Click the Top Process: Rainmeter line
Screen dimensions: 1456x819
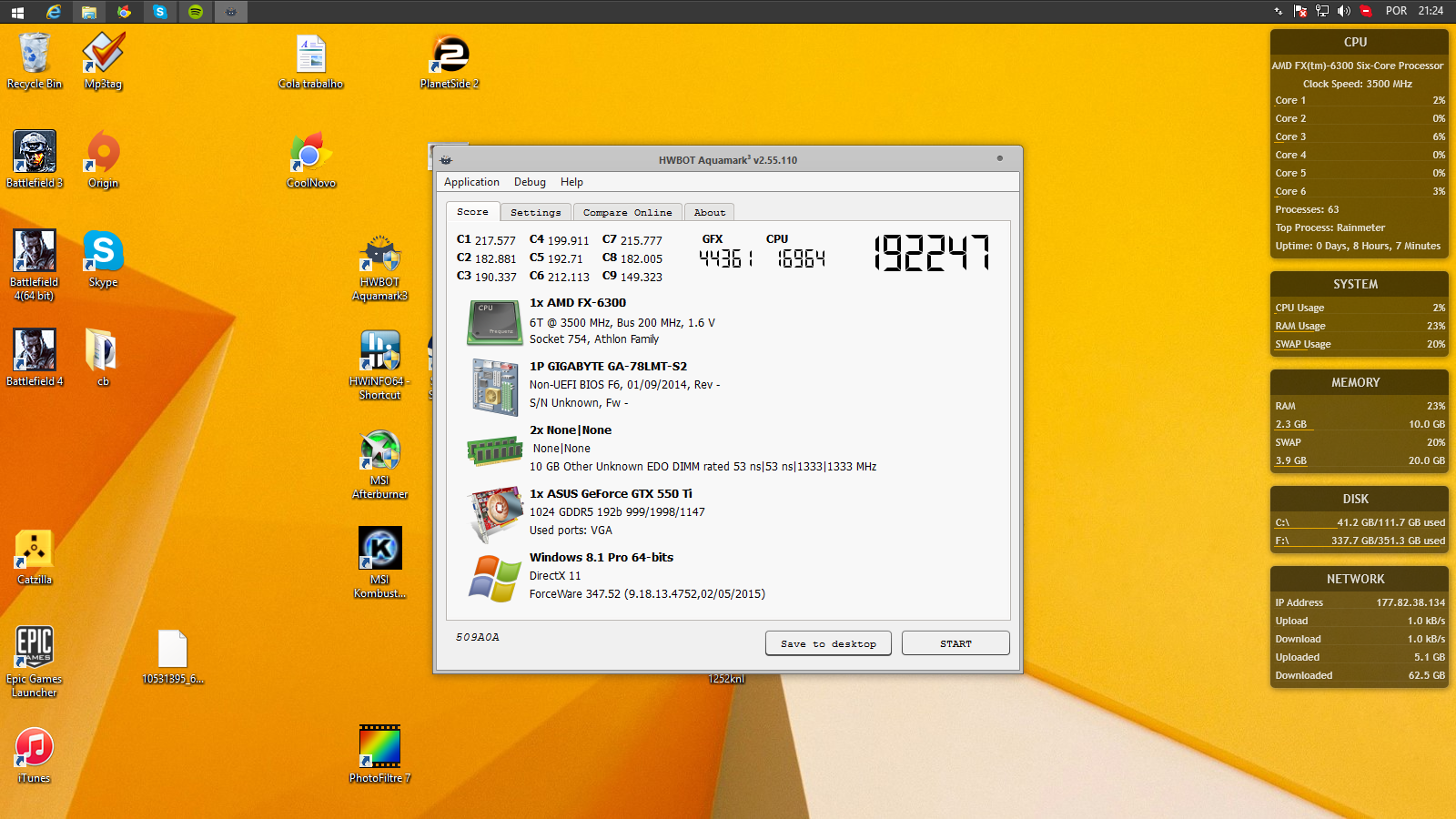click(1330, 227)
